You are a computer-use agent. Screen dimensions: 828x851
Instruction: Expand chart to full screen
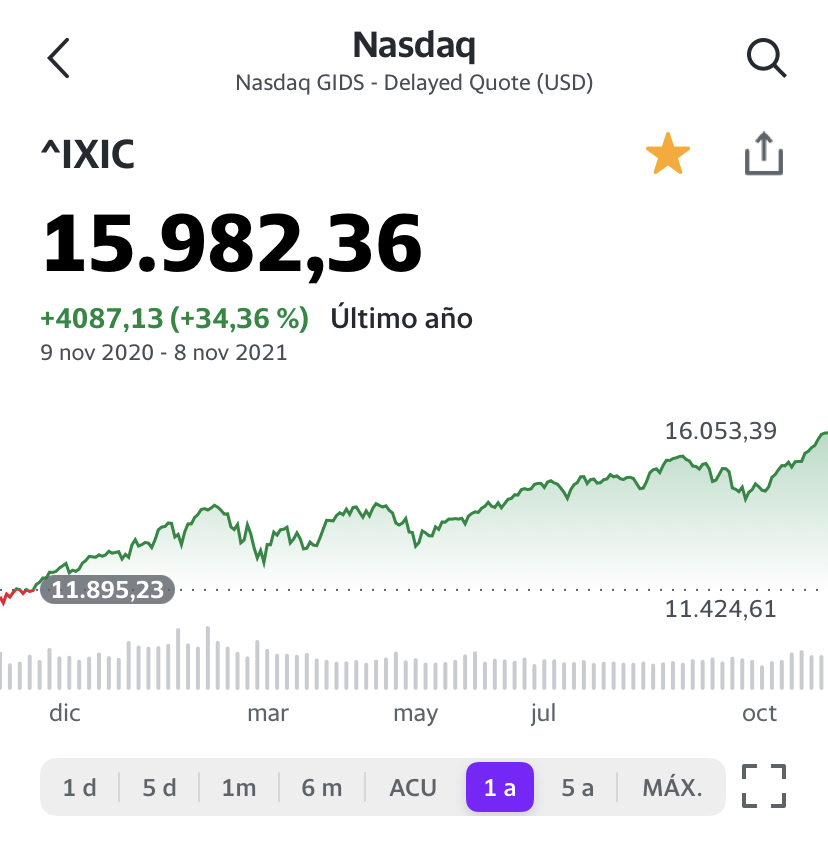(x=764, y=786)
